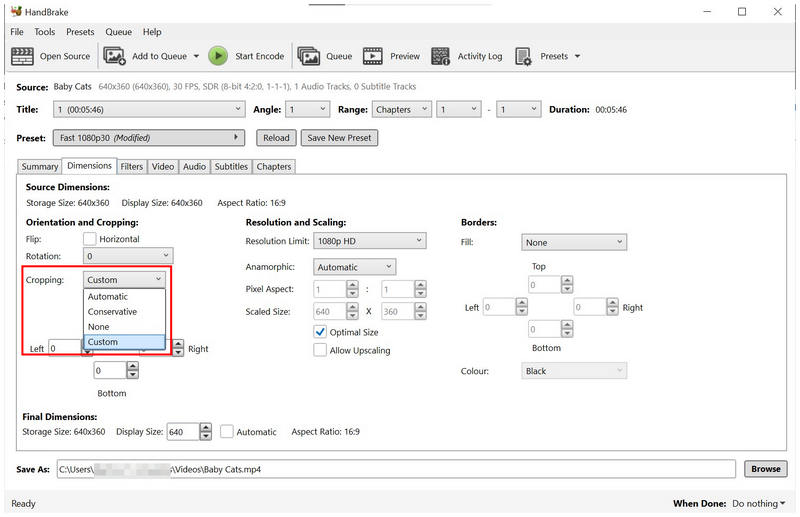Open the ending chapter dropdown
Viewport: 800px width, 517px height.
tap(518, 109)
